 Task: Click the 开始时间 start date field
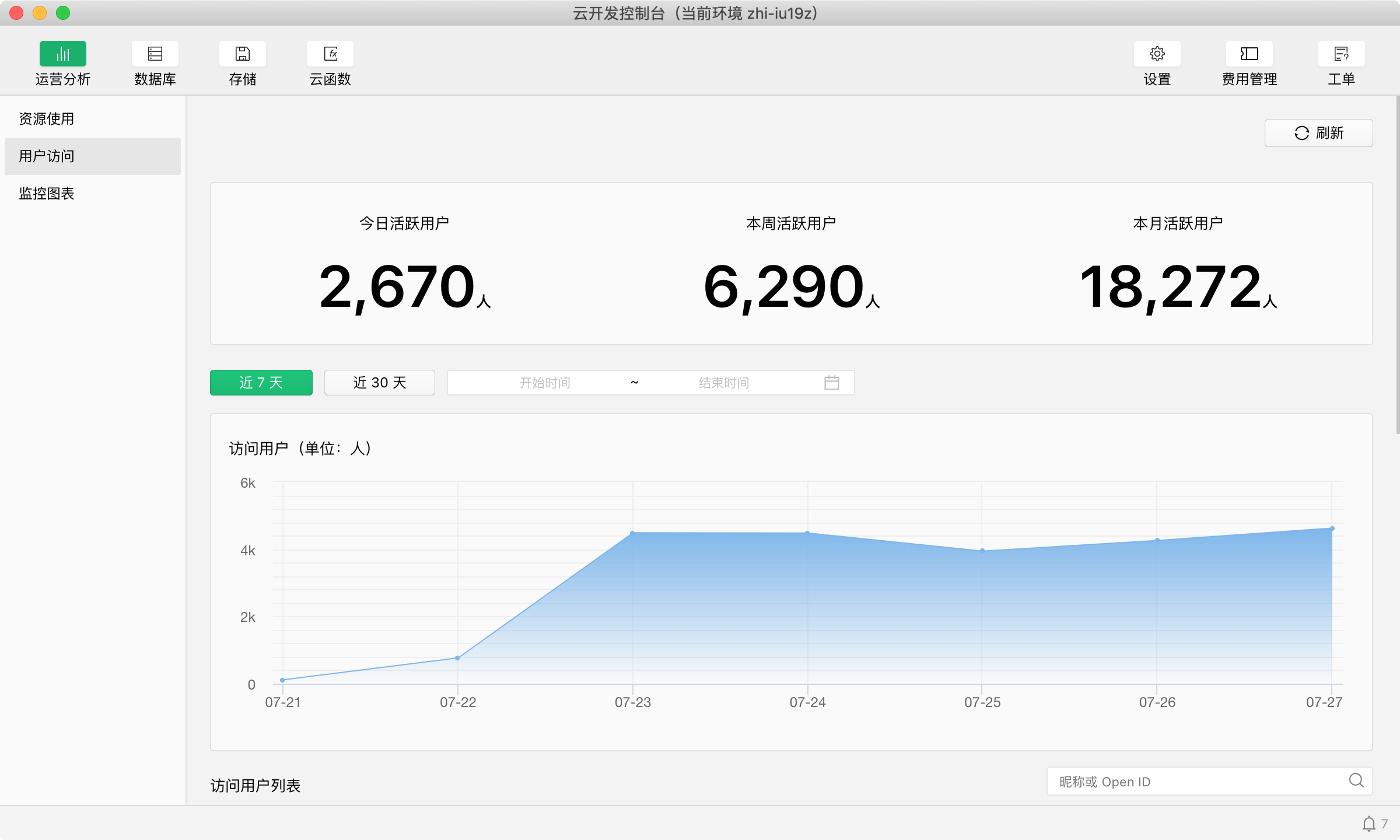(544, 383)
